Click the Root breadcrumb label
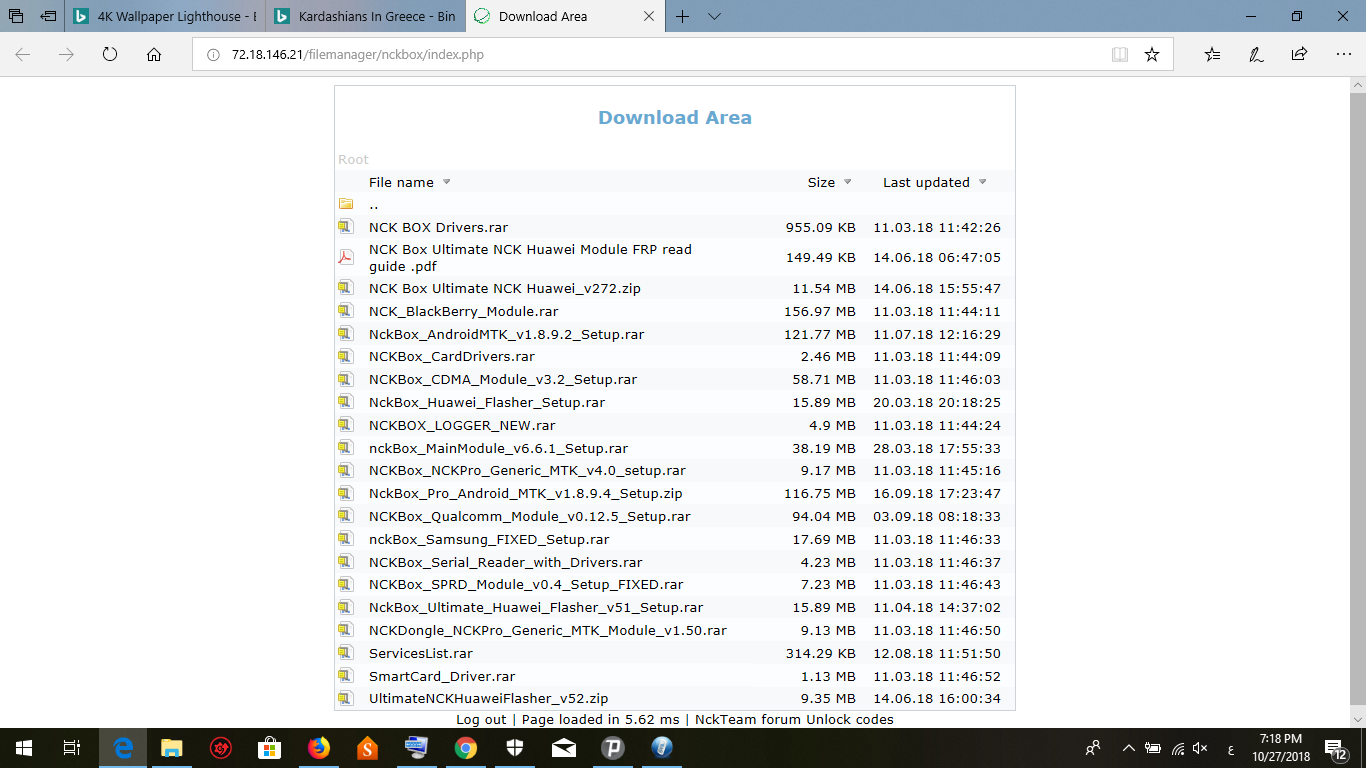Image resolution: width=1366 pixels, height=768 pixels. (x=353, y=159)
